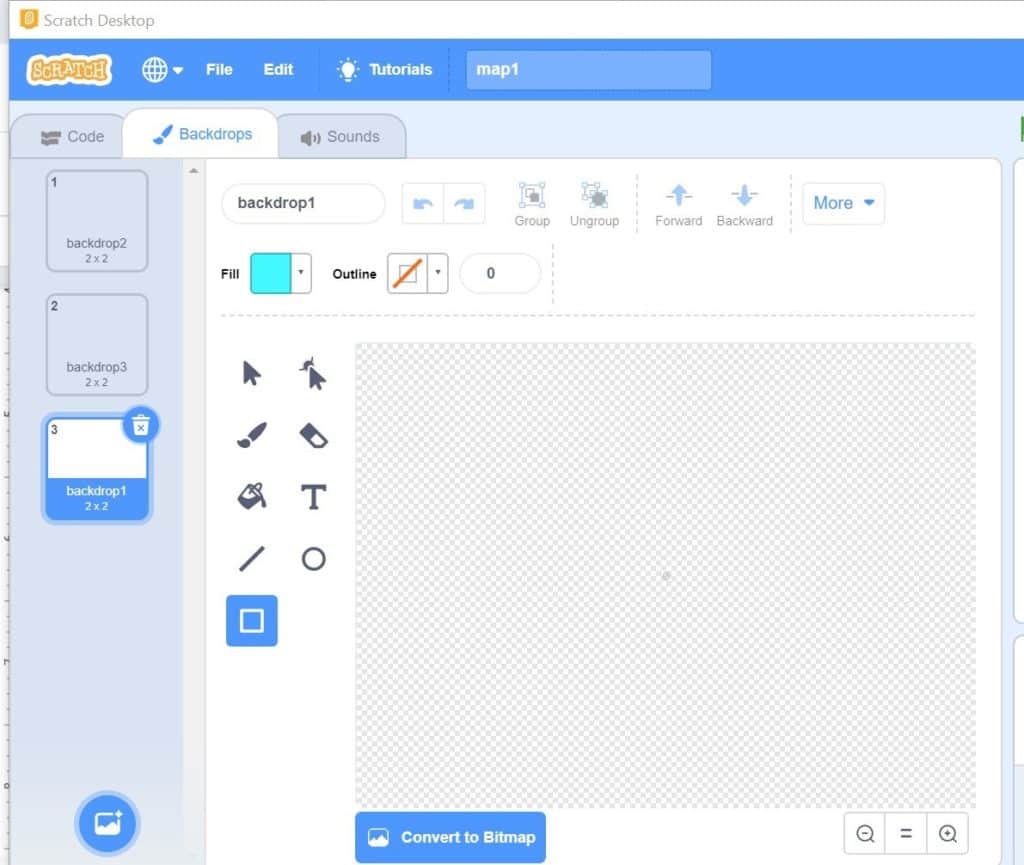The height and width of the screenshot is (865, 1024).
Task: Click the Ungroup icon
Action: click(x=594, y=204)
